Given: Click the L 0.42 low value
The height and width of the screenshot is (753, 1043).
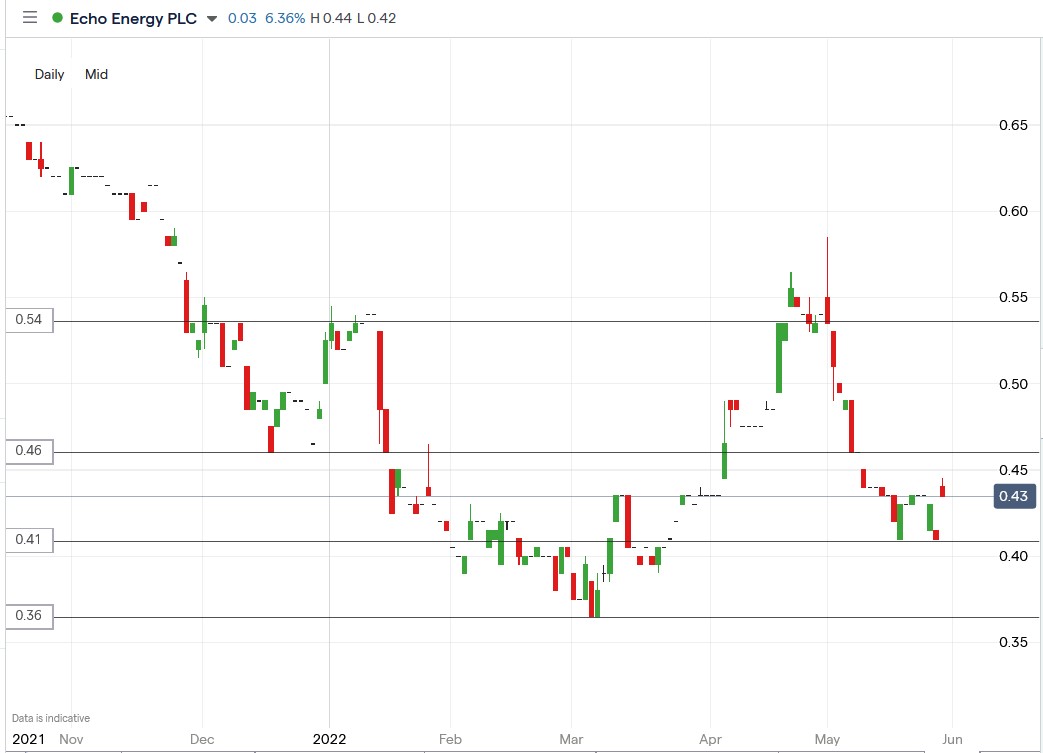Looking at the screenshot, I should [x=376, y=18].
